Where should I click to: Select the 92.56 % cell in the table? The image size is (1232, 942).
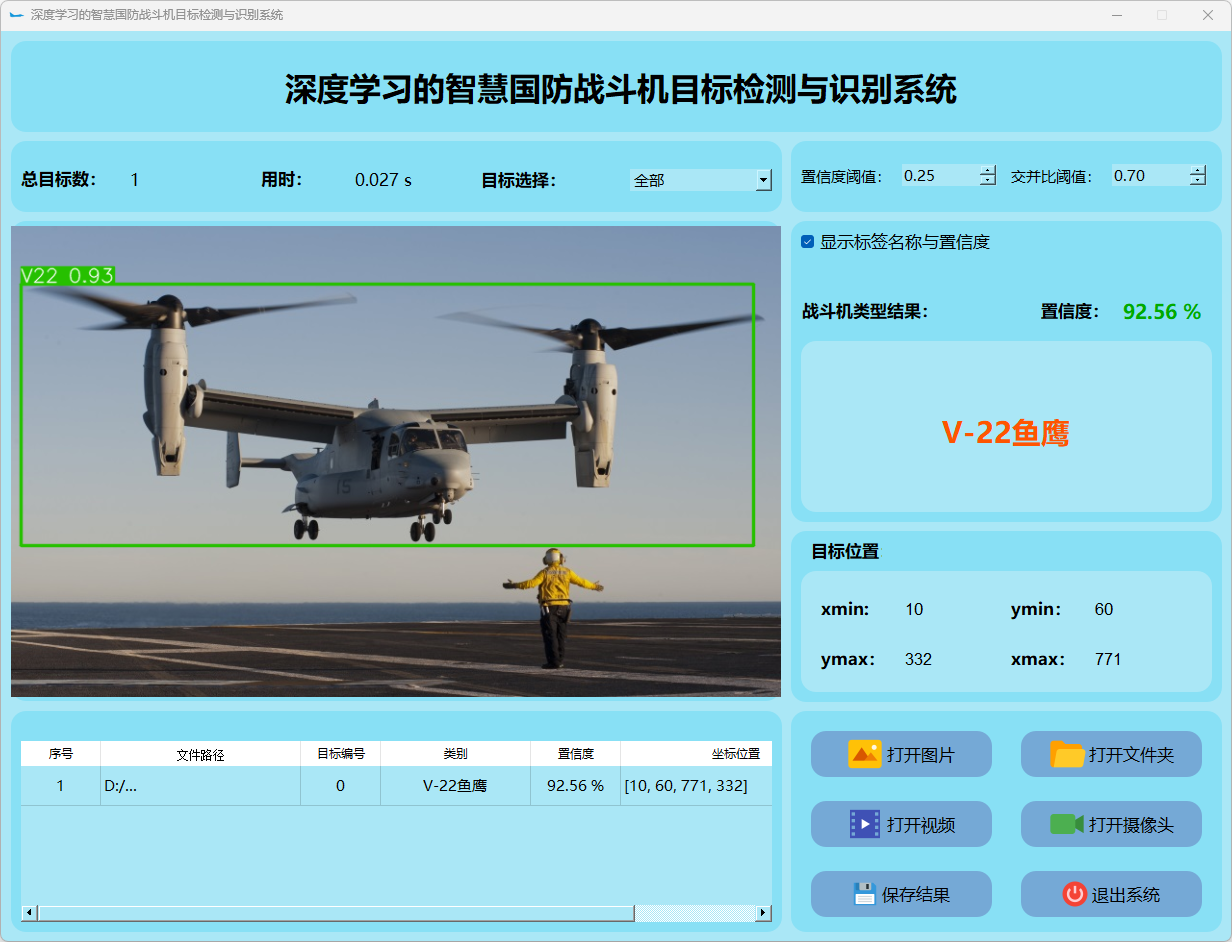[576, 786]
